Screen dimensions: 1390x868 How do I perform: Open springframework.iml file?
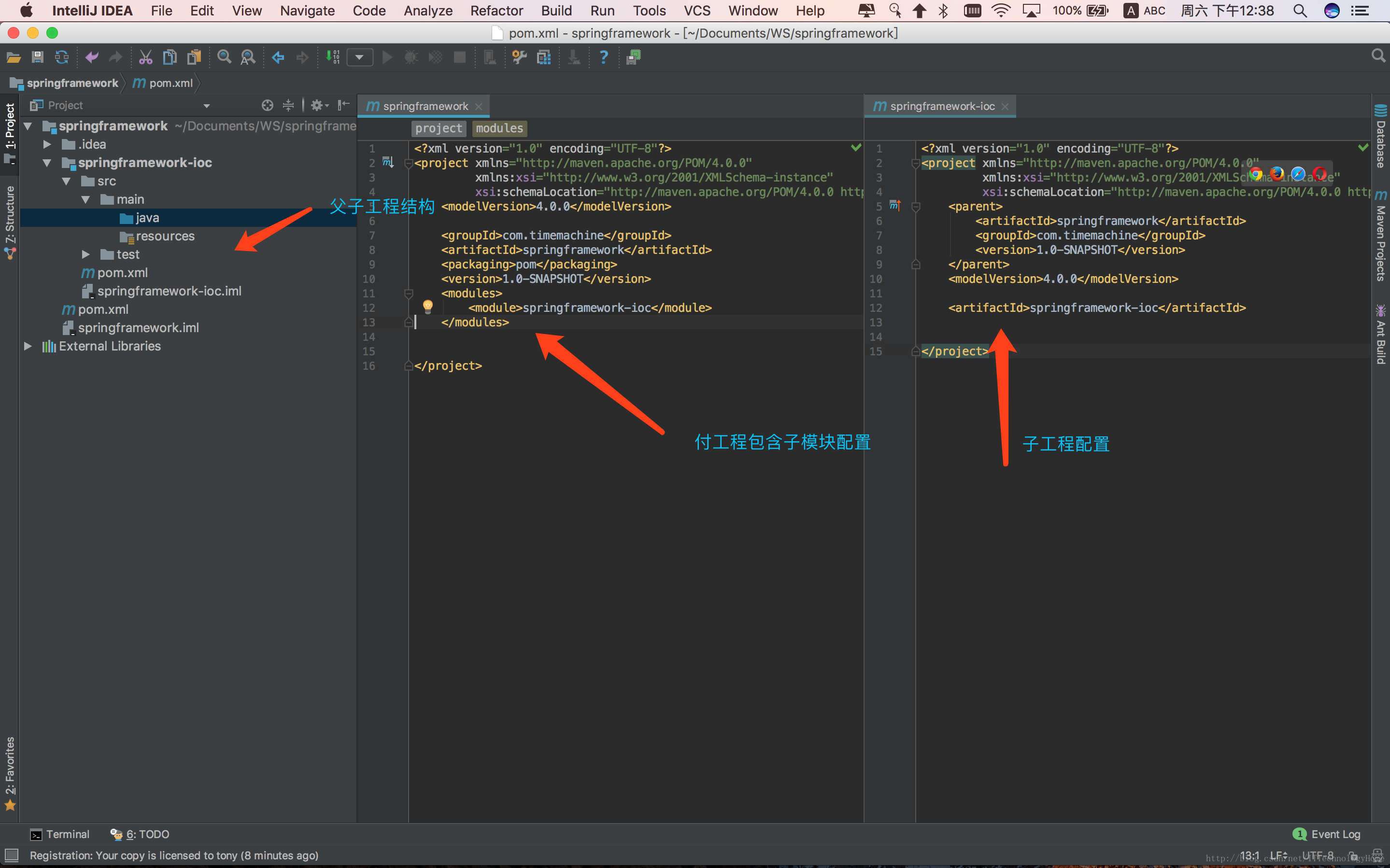pos(130,328)
